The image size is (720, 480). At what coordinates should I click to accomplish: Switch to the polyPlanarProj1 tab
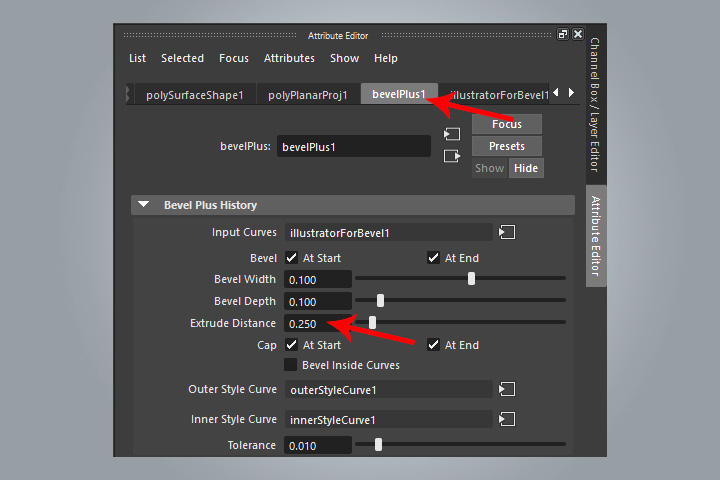(308, 95)
